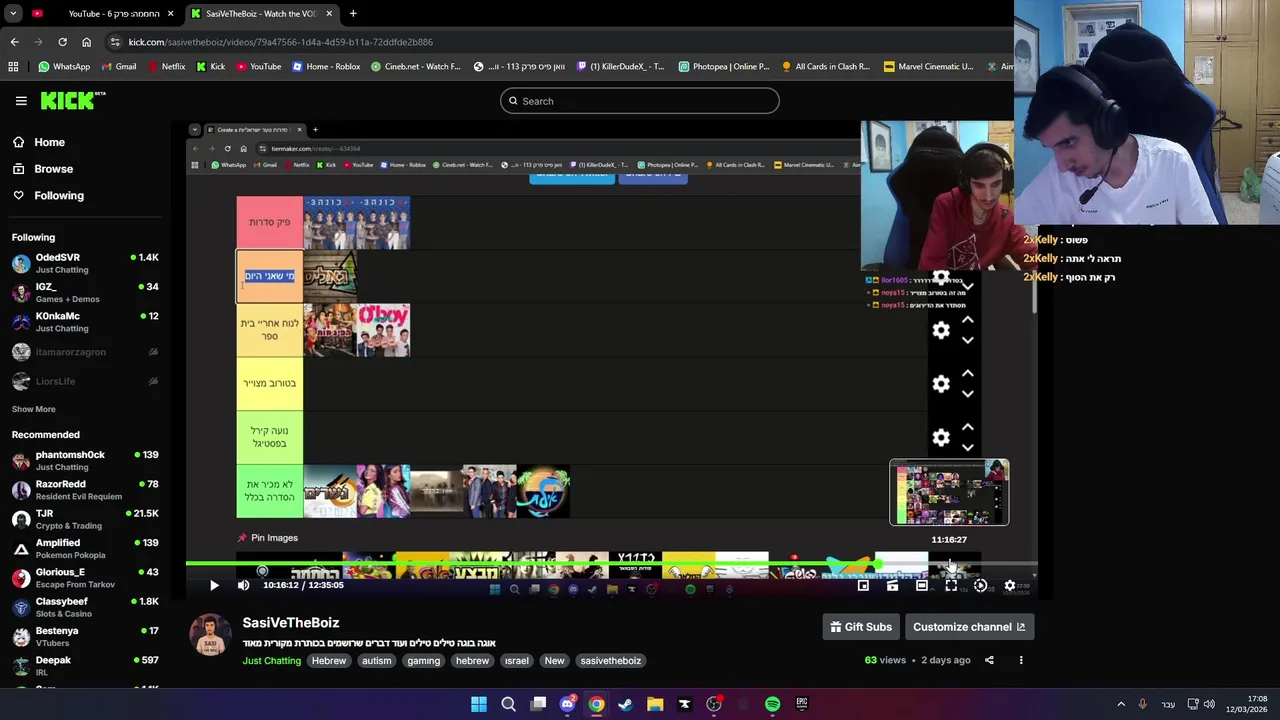The height and width of the screenshot is (720, 1280).
Task: Select the New tag
Action: click(554, 661)
